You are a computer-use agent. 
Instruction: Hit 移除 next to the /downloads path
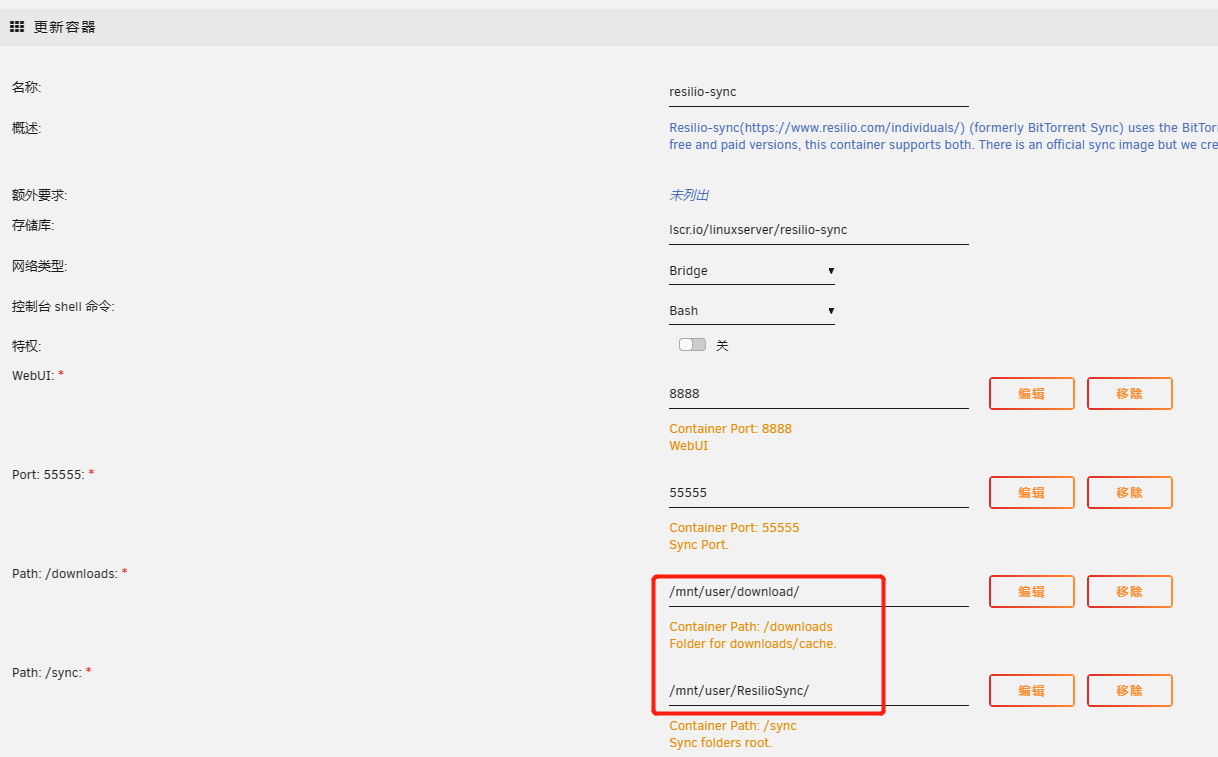coord(1129,592)
